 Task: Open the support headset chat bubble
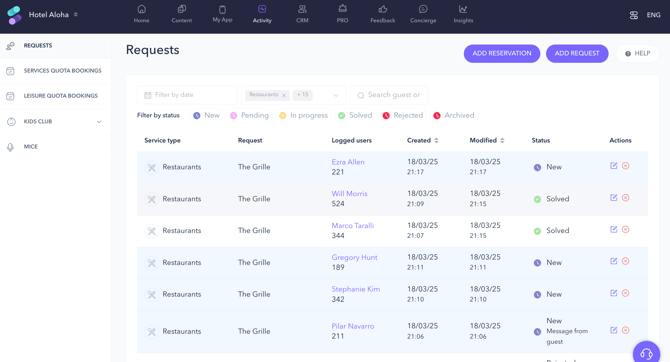[646, 353]
